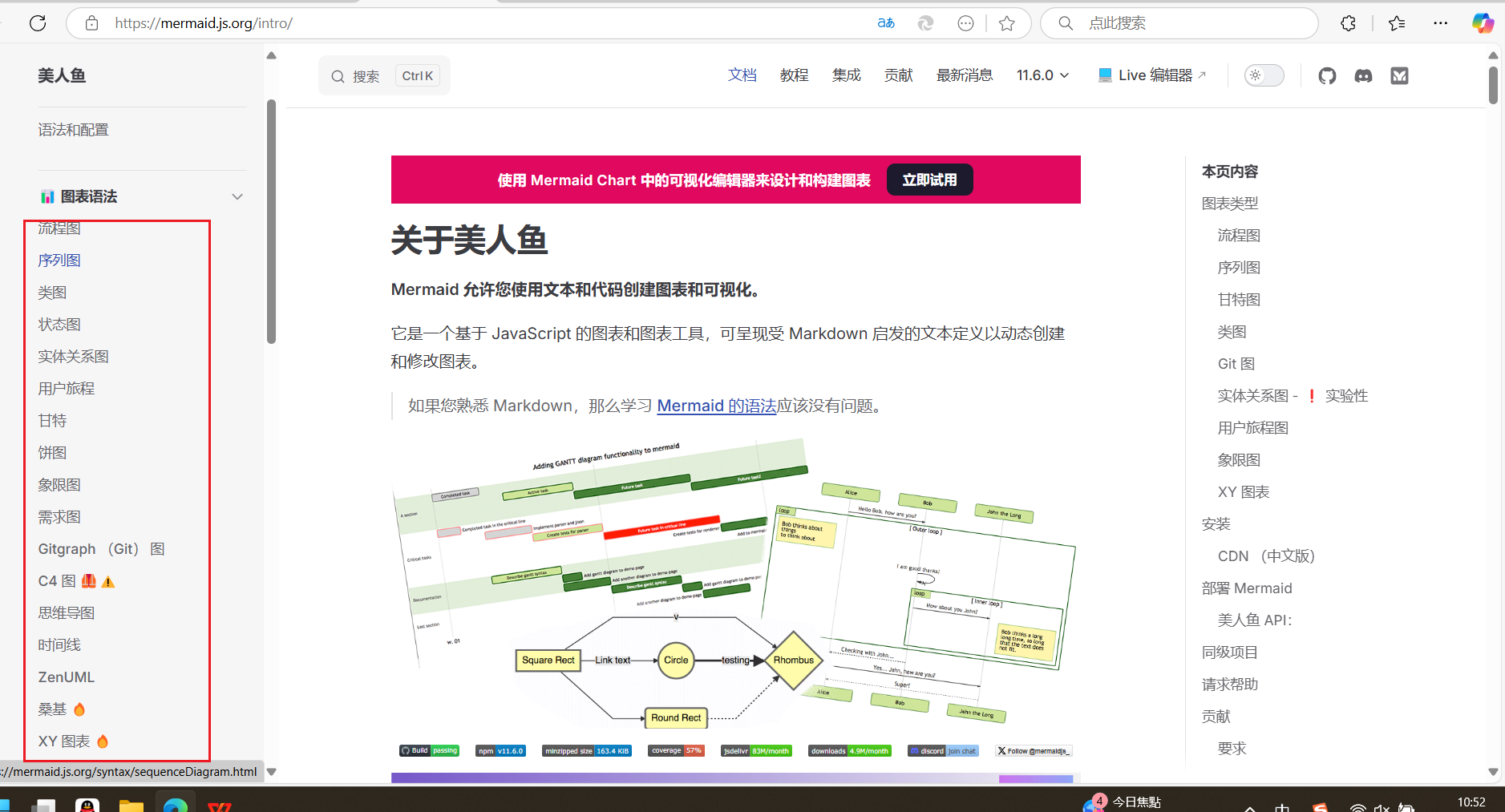Screen dimensions: 1505x812
Task: Click the translate page icon in address bar
Action: coord(886,23)
